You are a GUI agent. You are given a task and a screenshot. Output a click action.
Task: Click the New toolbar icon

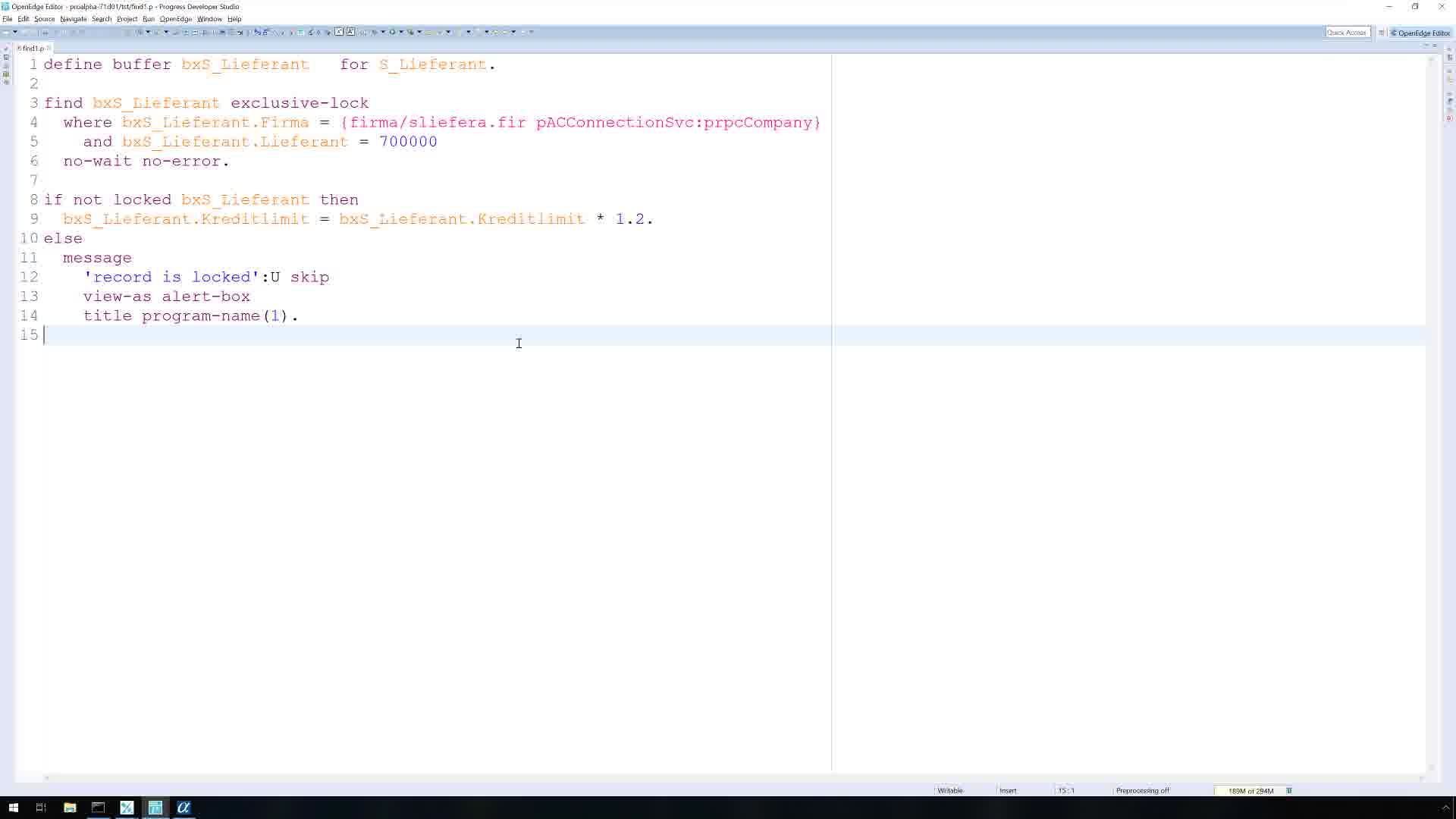click(6, 32)
